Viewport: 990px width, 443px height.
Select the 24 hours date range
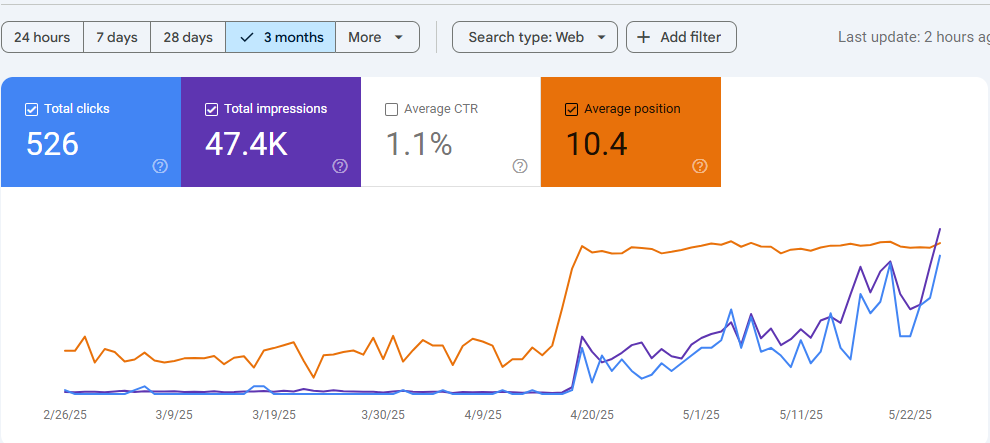[42, 37]
